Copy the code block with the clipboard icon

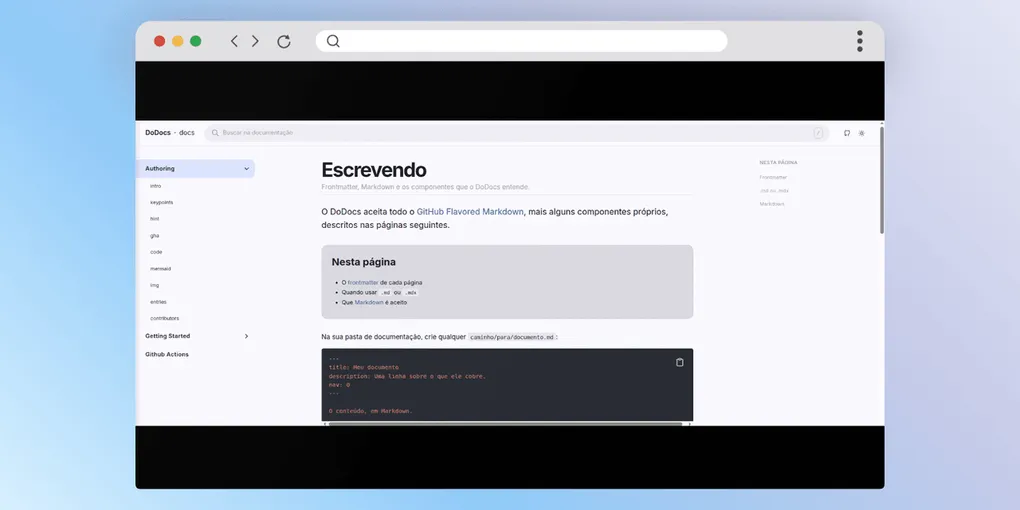tap(679, 362)
